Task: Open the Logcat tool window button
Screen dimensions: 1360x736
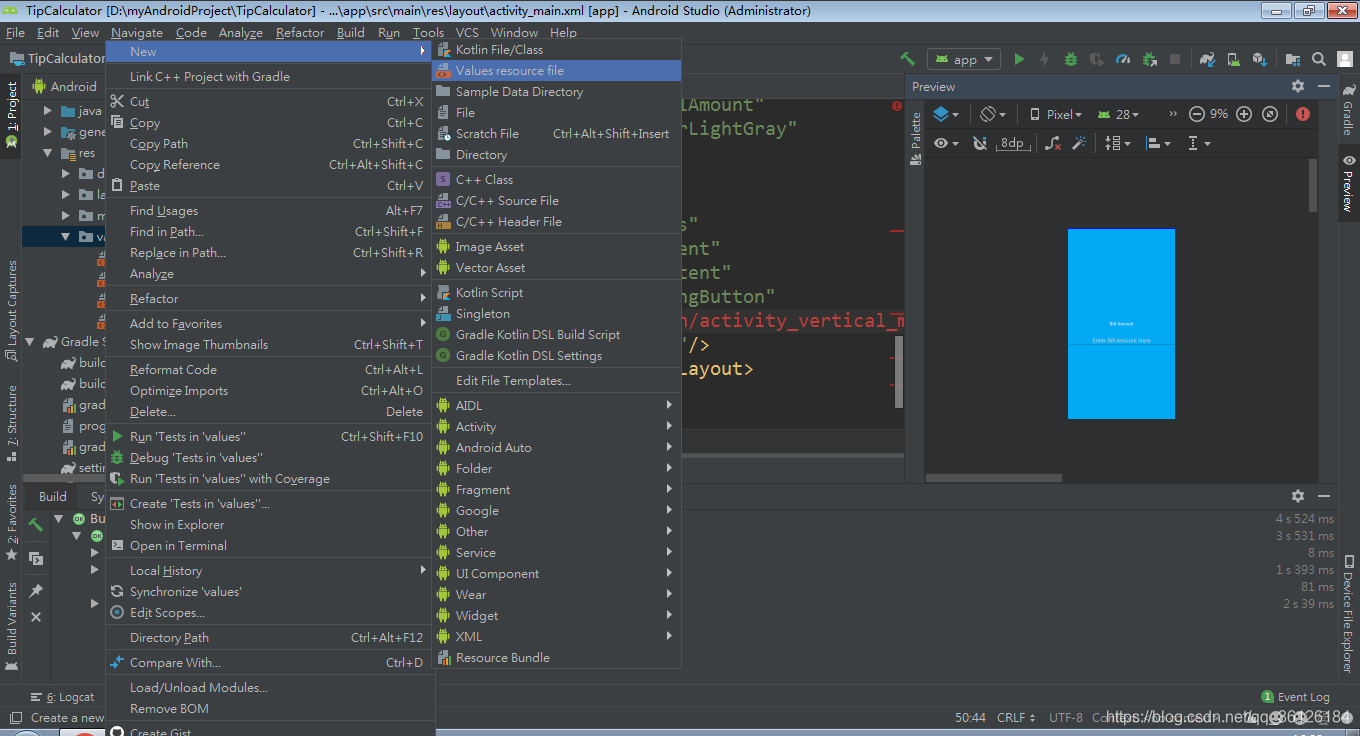Action: (63, 697)
